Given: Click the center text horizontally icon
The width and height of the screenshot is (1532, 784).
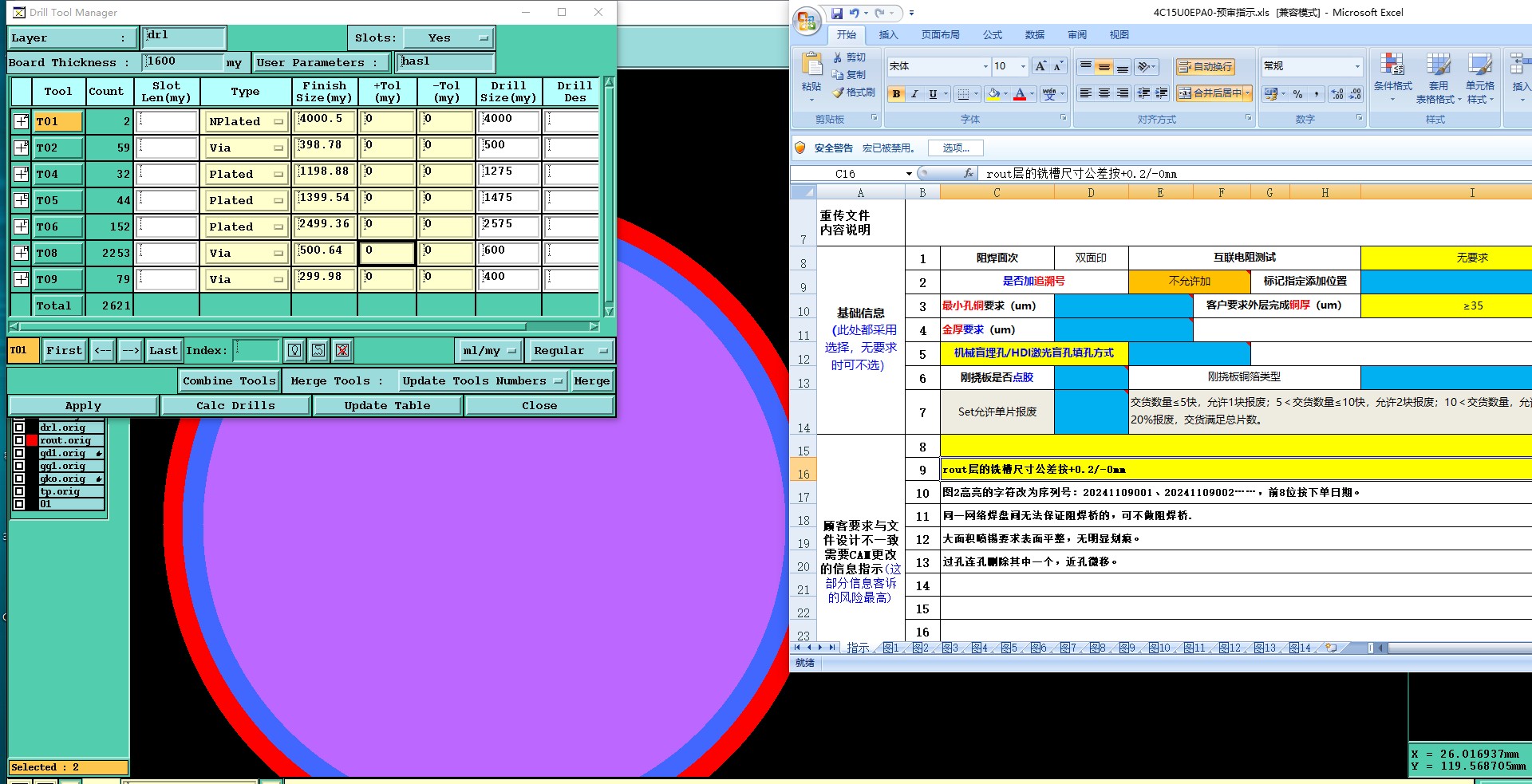Looking at the screenshot, I should pyautogui.click(x=1104, y=93).
